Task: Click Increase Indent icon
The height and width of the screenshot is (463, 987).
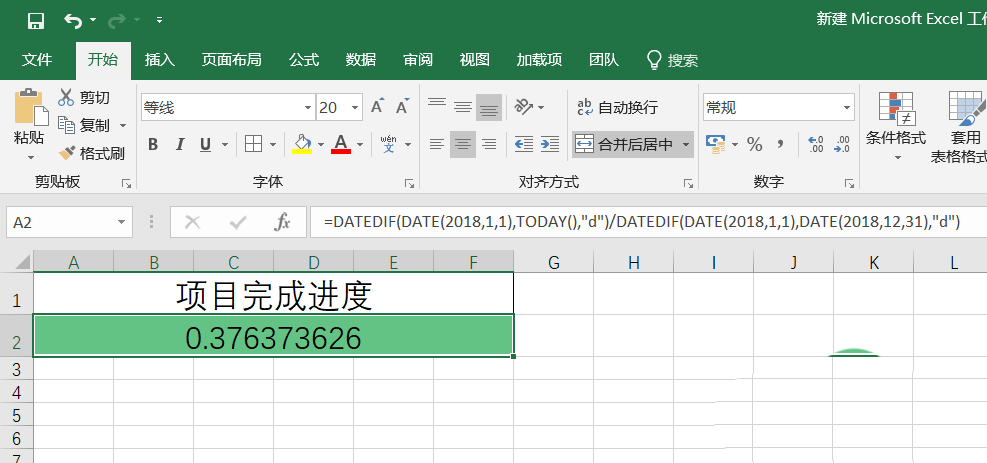Action: point(550,145)
